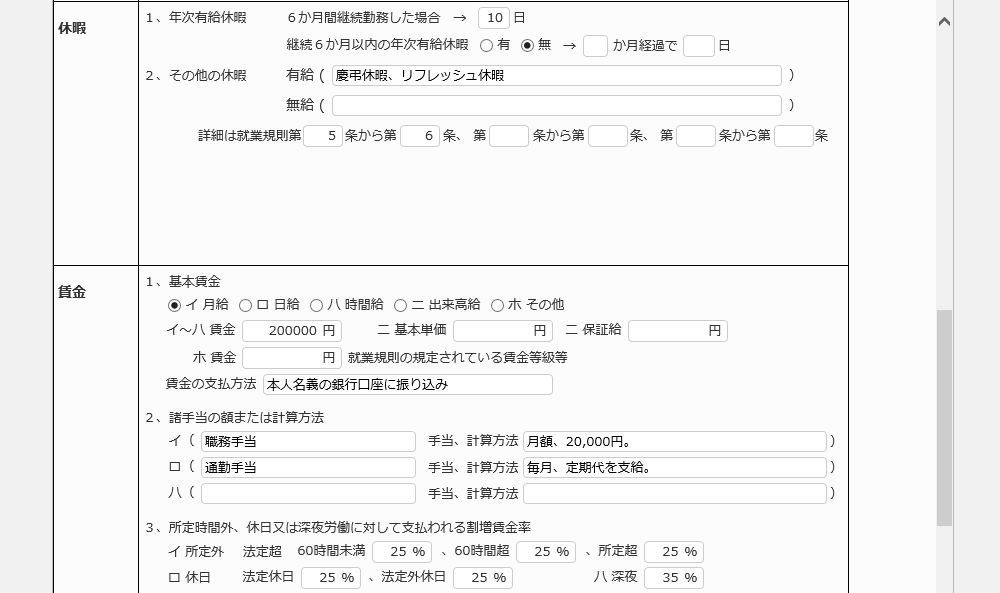The height and width of the screenshot is (593, 1000).
Task: Choose ニ 出来高給 wage type
Action: [x=400, y=305]
